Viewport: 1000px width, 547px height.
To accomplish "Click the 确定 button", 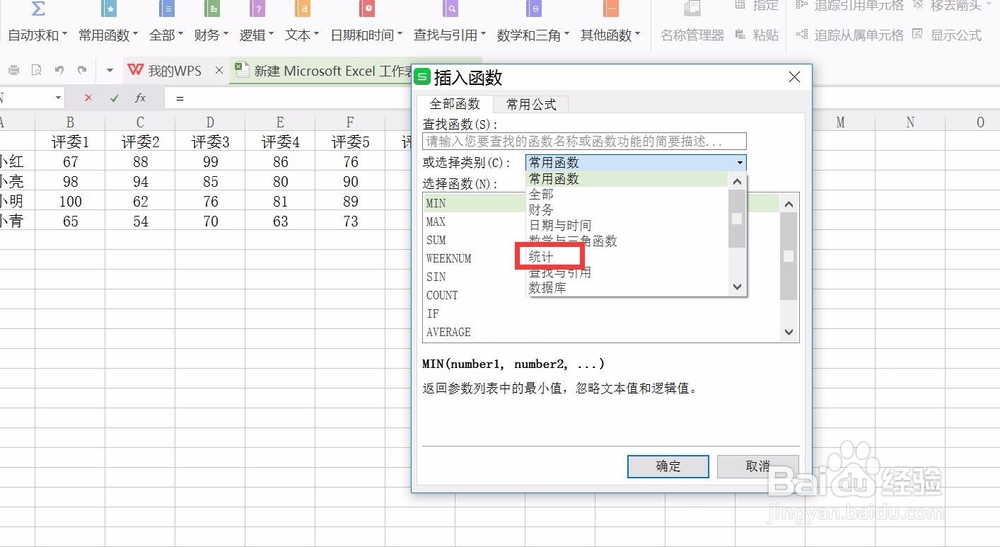I will [x=668, y=466].
